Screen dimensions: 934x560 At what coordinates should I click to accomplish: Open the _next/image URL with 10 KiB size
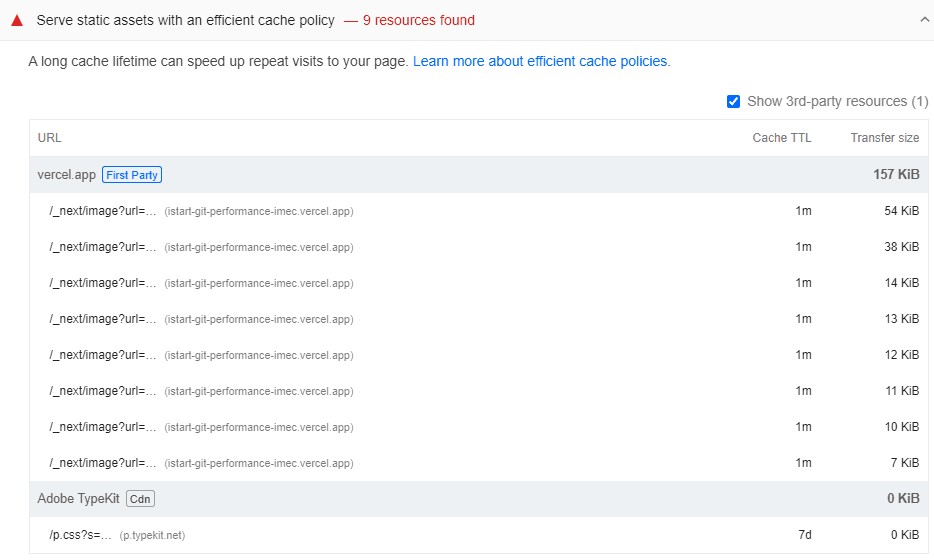click(102, 427)
